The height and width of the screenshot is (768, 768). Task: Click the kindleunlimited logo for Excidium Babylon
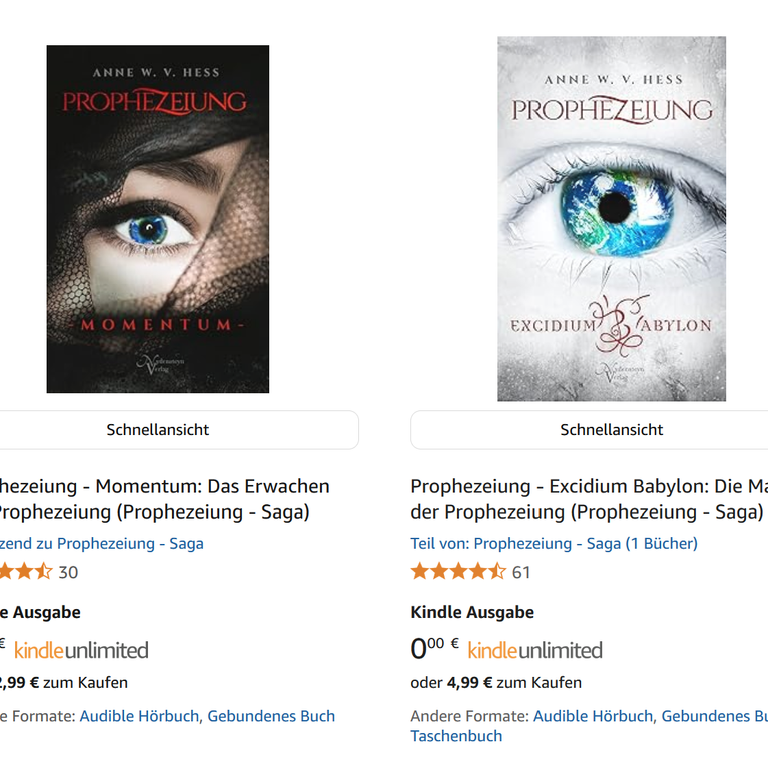pyautogui.click(x=535, y=650)
